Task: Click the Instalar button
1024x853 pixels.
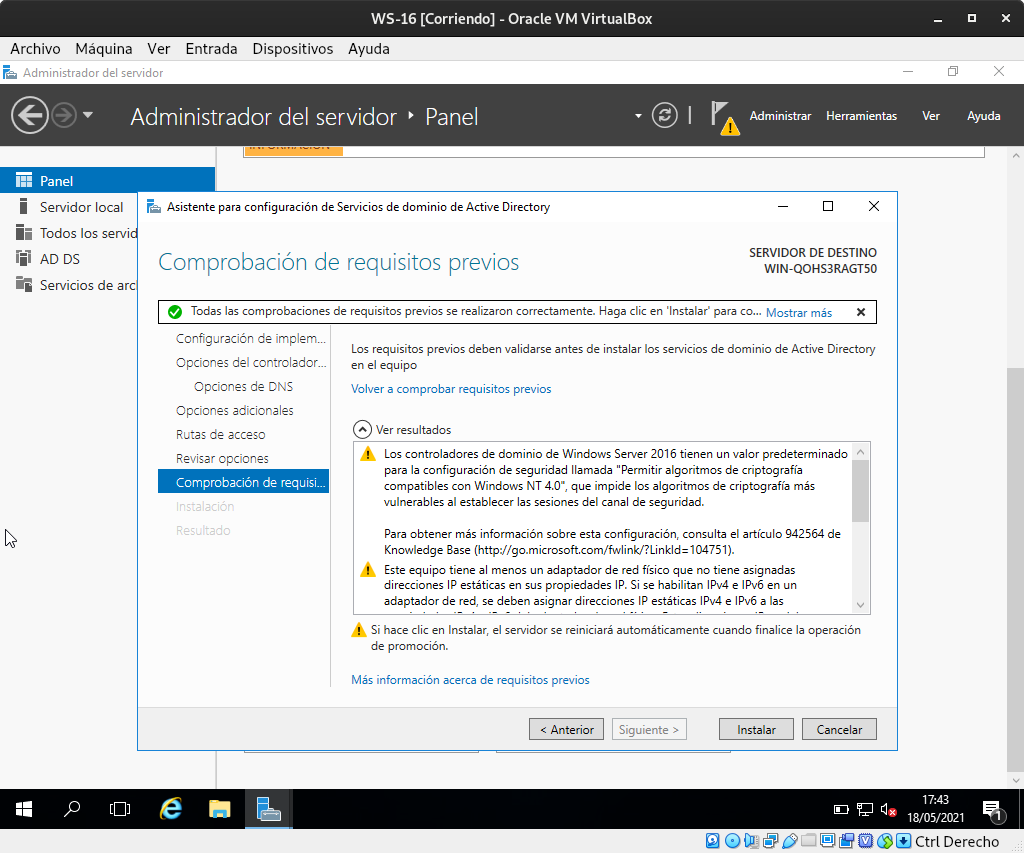Action: (x=756, y=729)
